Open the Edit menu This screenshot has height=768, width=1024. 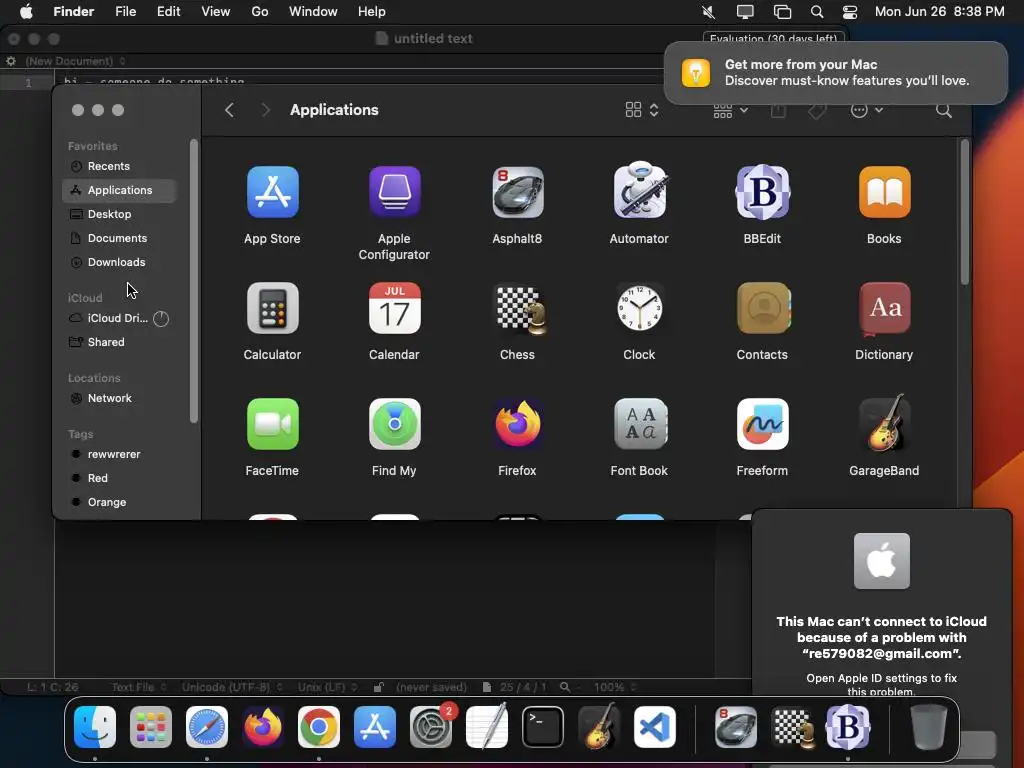pos(168,12)
